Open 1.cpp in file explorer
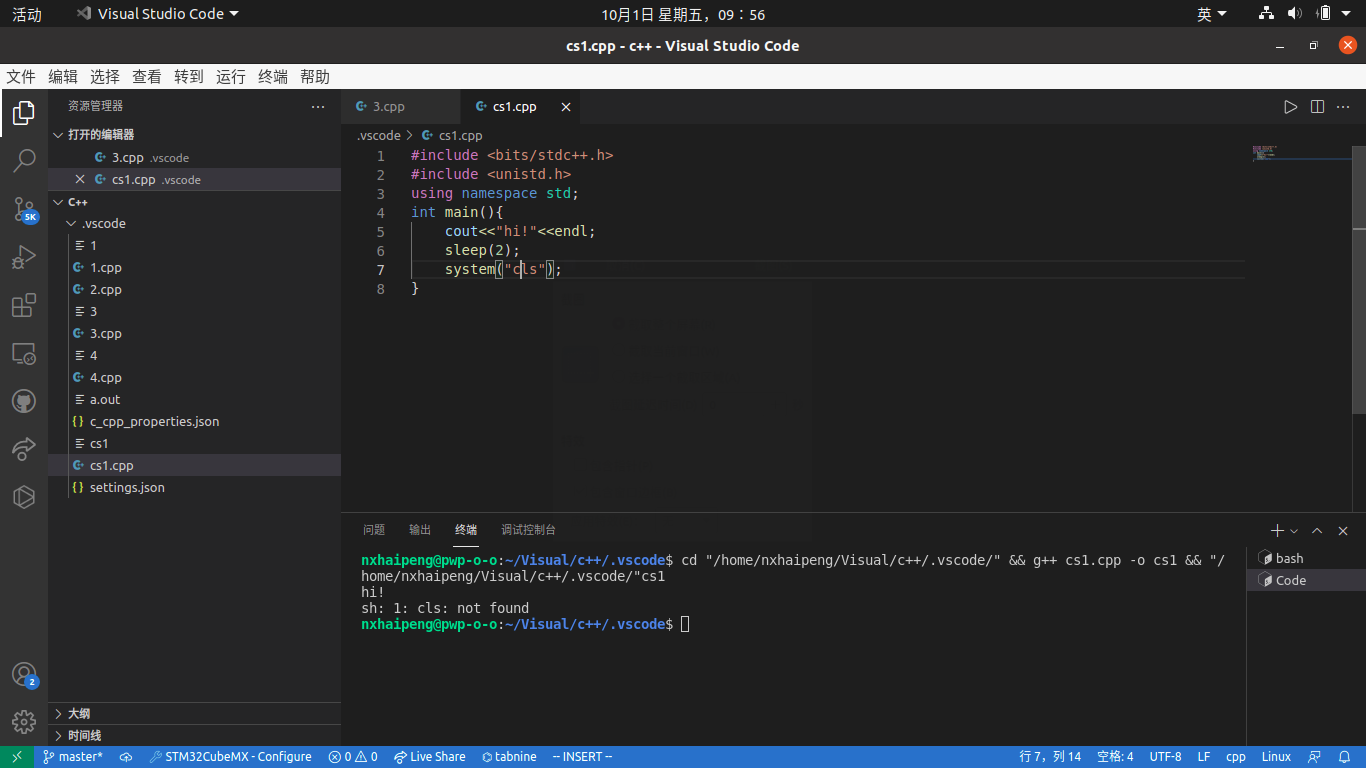The image size is (1366, 768). (x=194, y=268)
